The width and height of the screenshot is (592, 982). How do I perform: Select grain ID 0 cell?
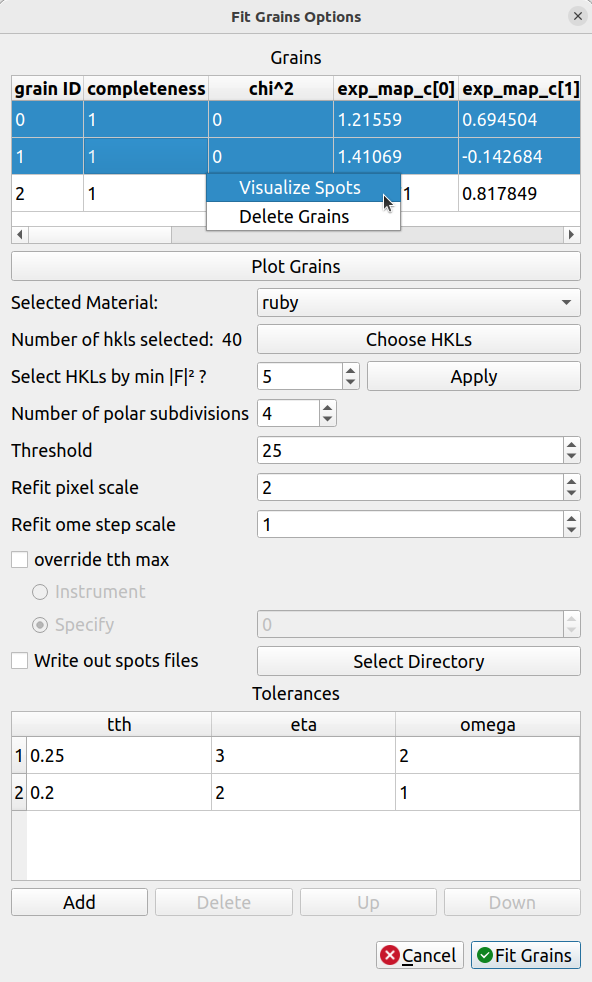click(x=48, y=120)
